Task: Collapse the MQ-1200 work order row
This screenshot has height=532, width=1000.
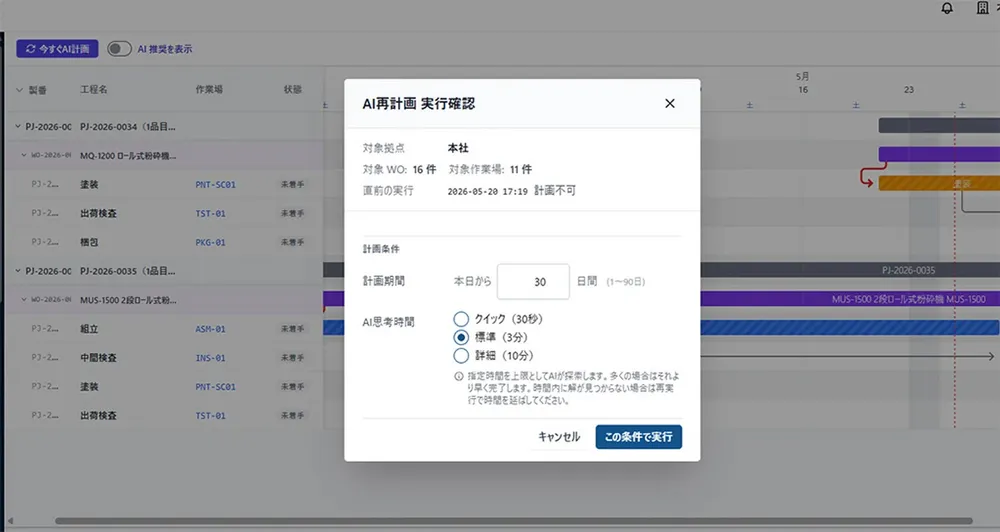Action: tap(24, 155)
